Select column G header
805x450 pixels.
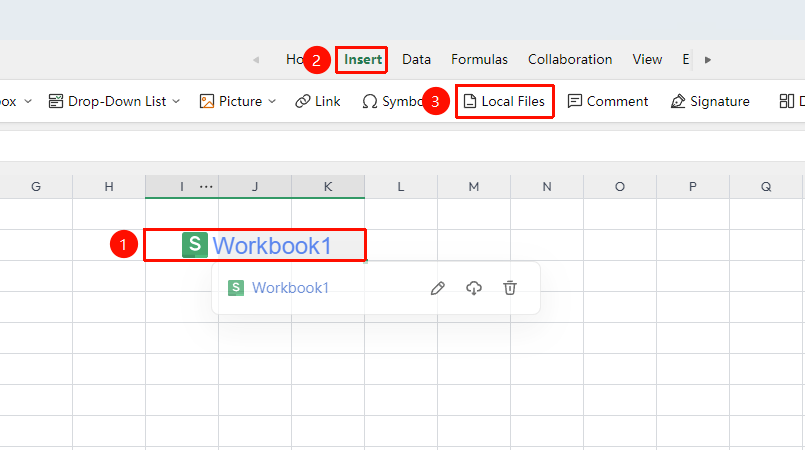click(x=36, y=187)
